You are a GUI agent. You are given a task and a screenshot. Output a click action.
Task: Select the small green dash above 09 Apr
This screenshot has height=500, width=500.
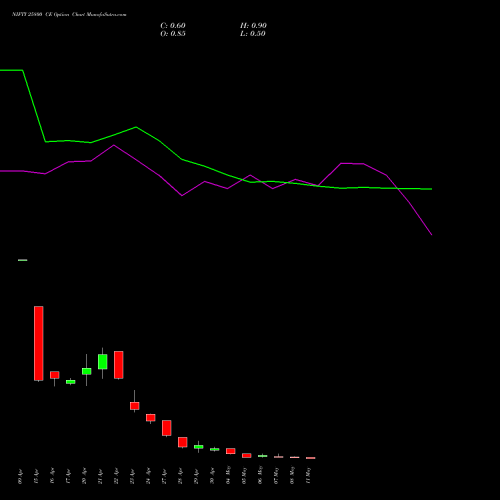click(23, 260)
